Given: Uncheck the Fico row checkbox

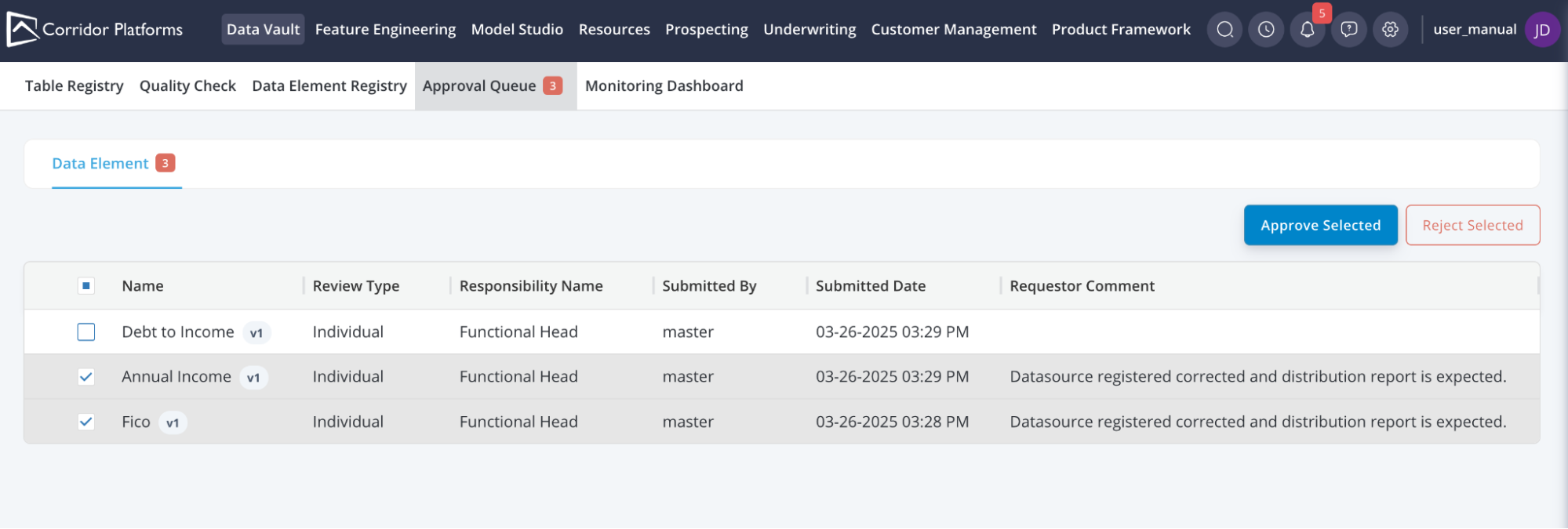Looking at the screenshot, I should point(86,422).
